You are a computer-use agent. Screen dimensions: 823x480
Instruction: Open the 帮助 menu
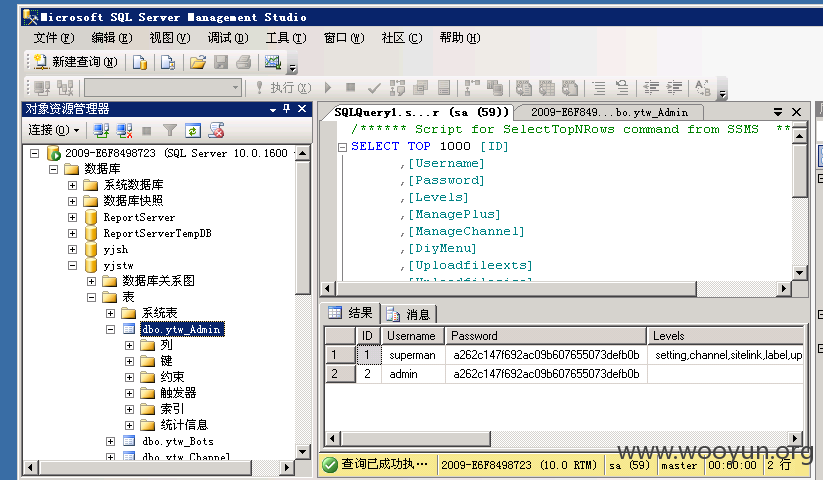coord(460,38)
